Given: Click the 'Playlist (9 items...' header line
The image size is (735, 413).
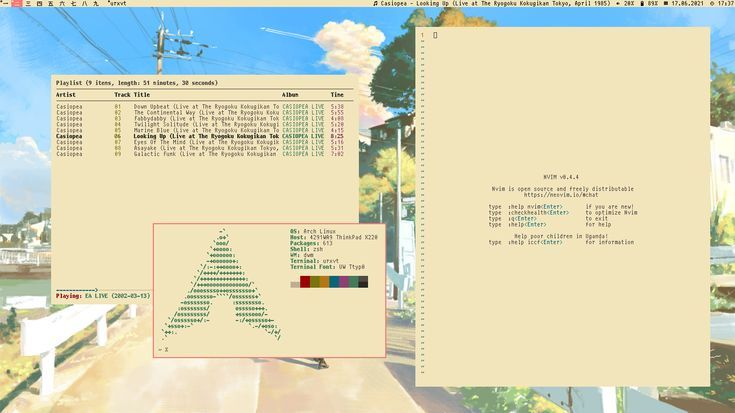Looking at the screenshot, I should 137,83.
